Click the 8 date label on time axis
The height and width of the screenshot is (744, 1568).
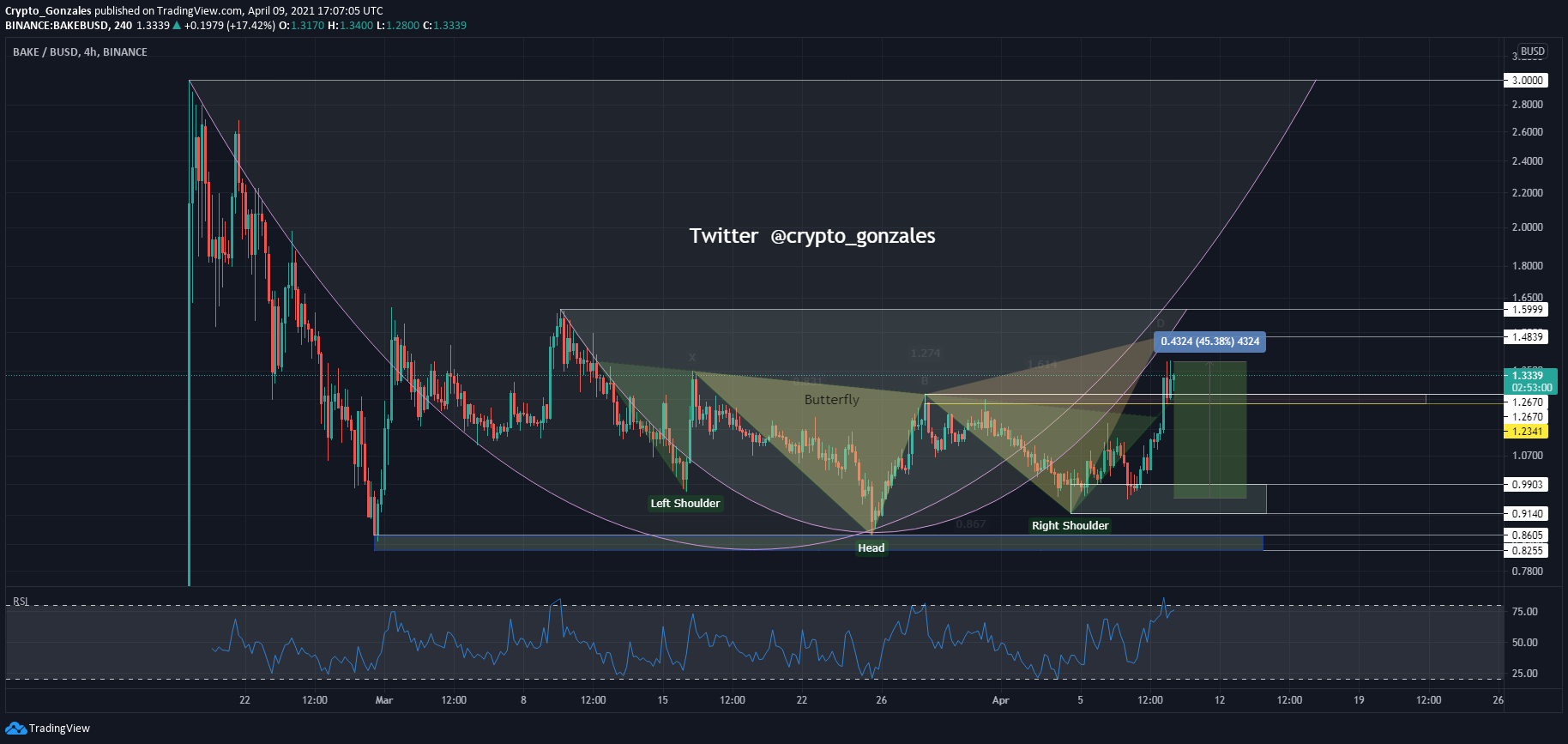(x=523, y=700)
